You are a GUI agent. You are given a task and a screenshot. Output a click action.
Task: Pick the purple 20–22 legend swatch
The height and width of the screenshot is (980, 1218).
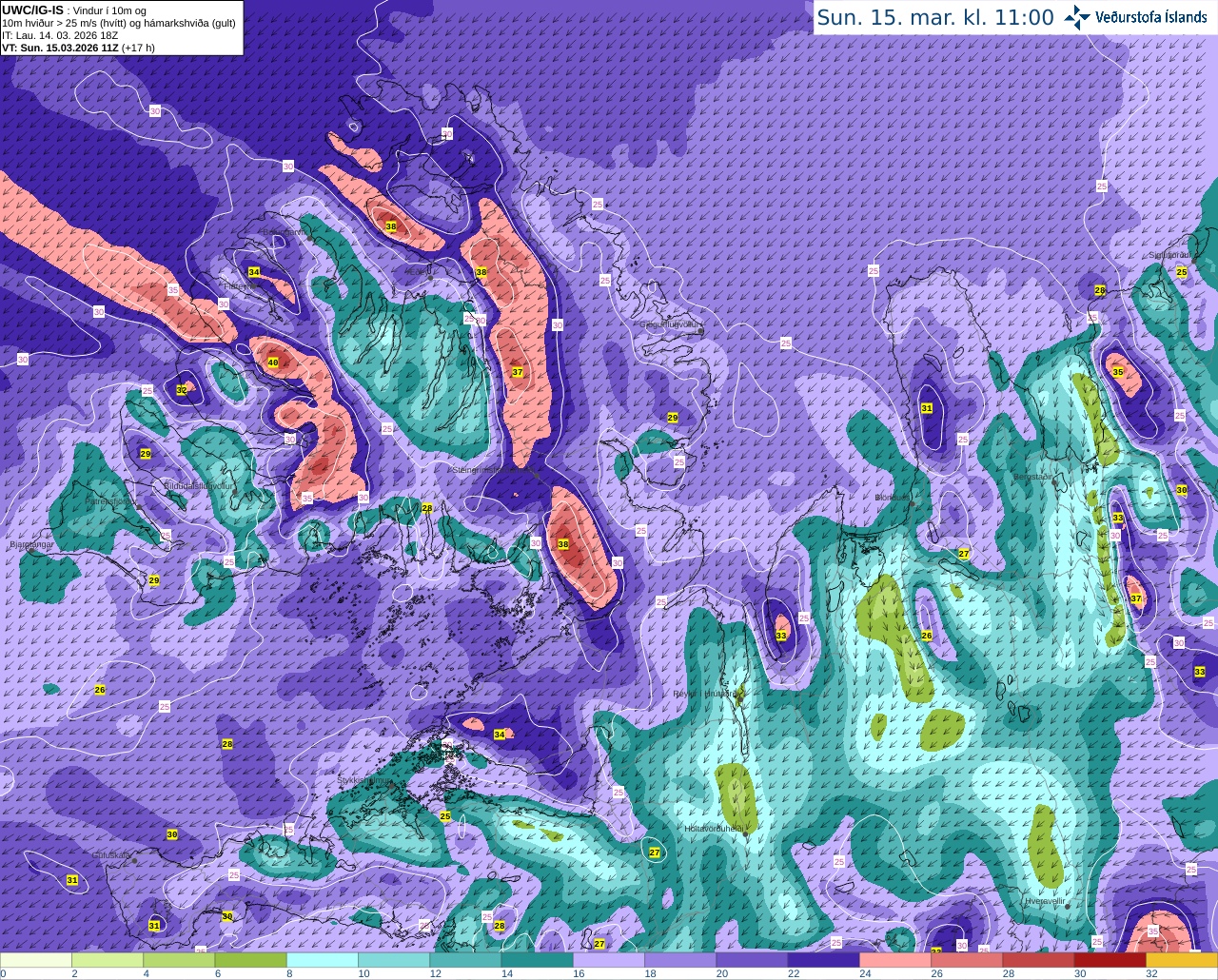[x=752, y=960]
